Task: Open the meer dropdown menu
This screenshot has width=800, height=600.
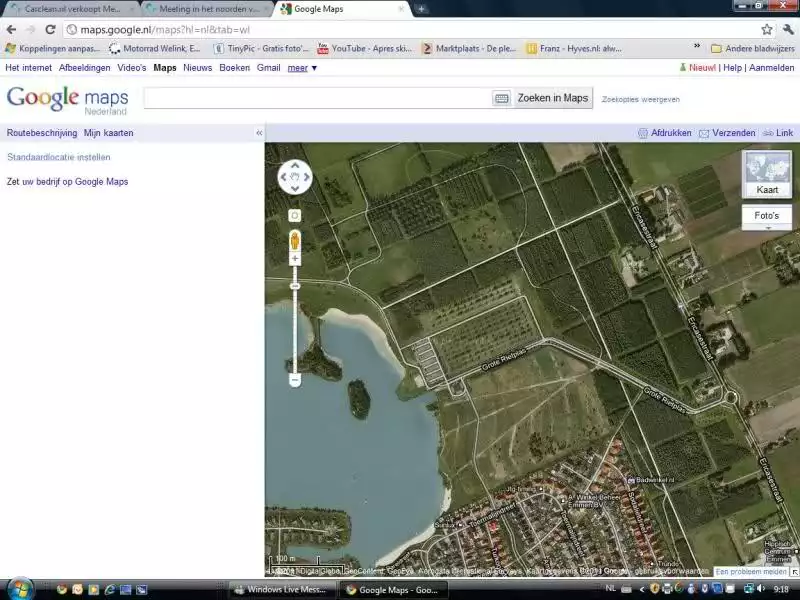Action: [302, 68]
